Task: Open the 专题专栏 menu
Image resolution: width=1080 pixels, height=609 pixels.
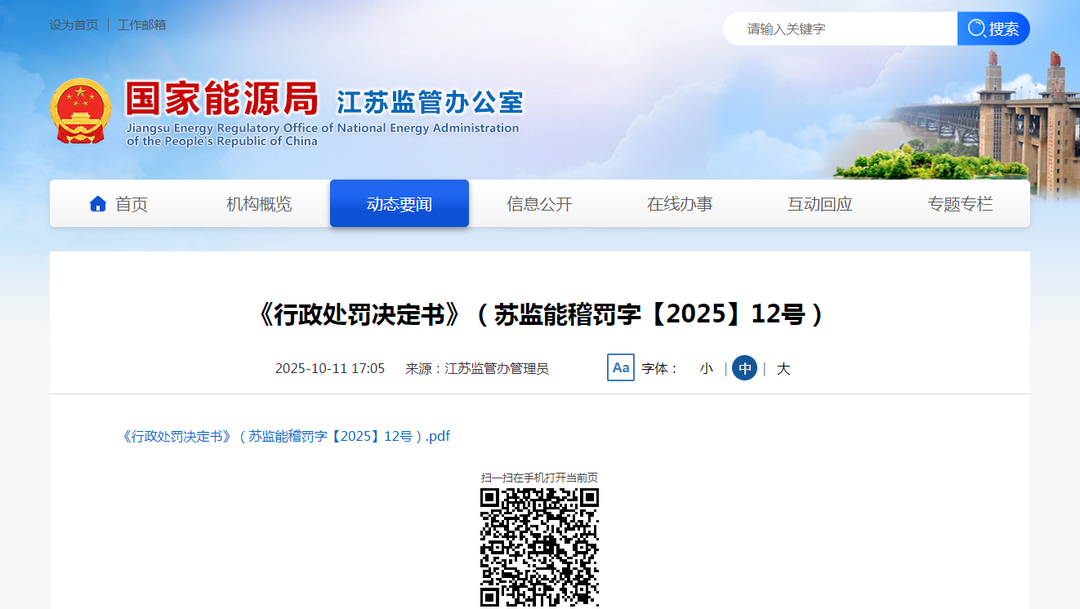Action: pos(959,204)
